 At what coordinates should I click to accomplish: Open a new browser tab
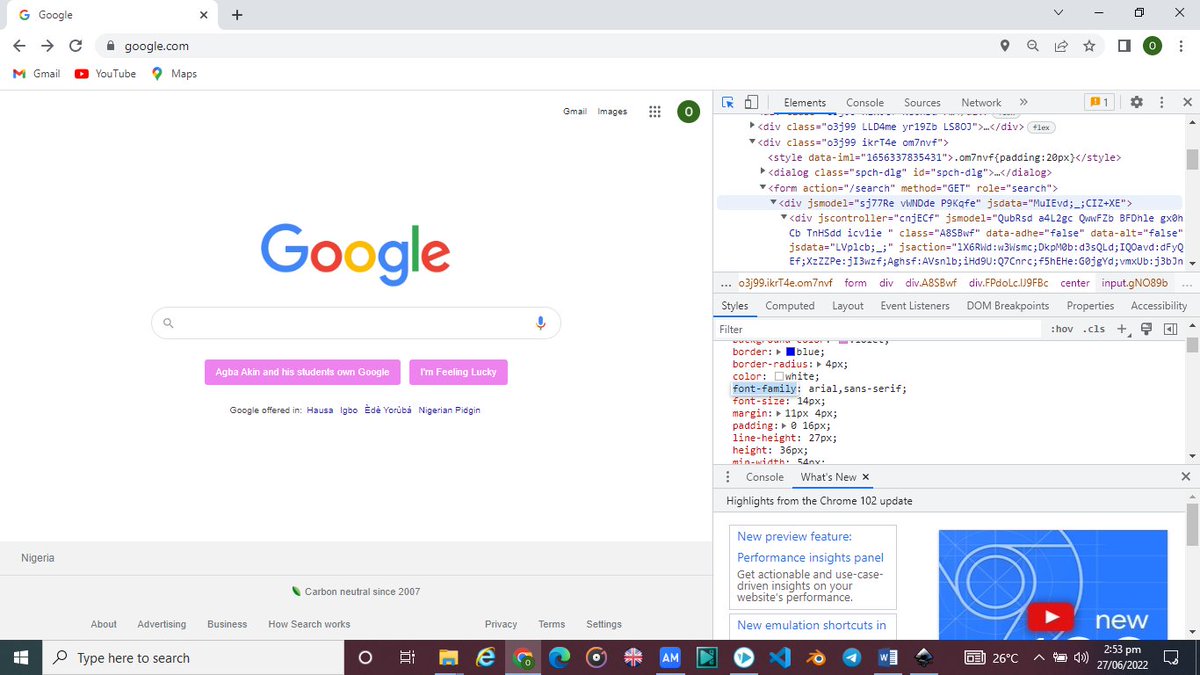(237, 15)
